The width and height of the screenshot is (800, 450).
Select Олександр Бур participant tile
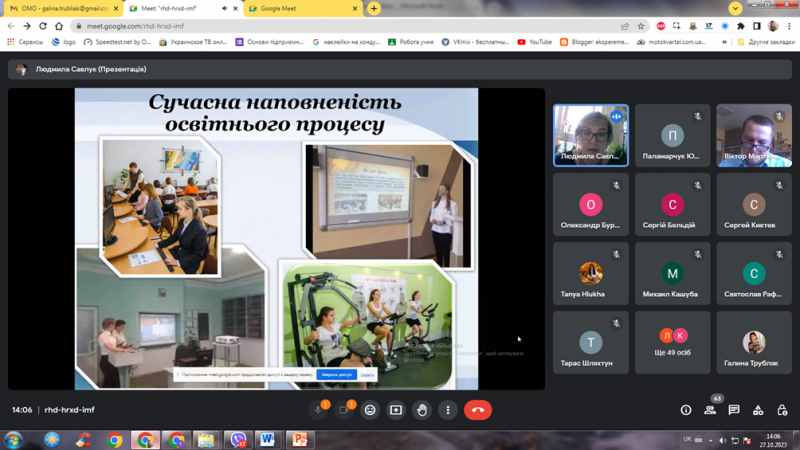pos(591,205)
